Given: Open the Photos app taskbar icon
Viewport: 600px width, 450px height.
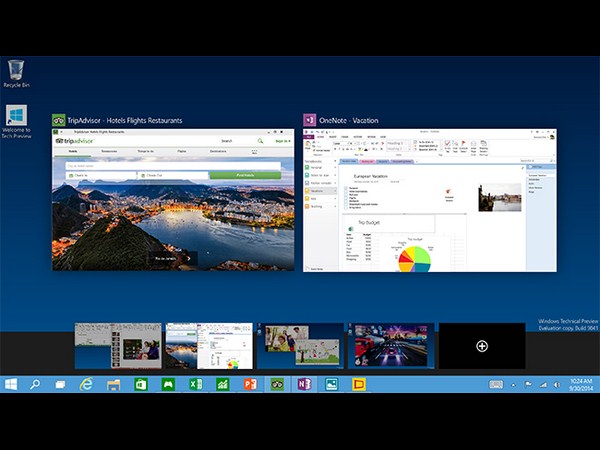Looking at the screenshot, I should click(x=331, y=384).
